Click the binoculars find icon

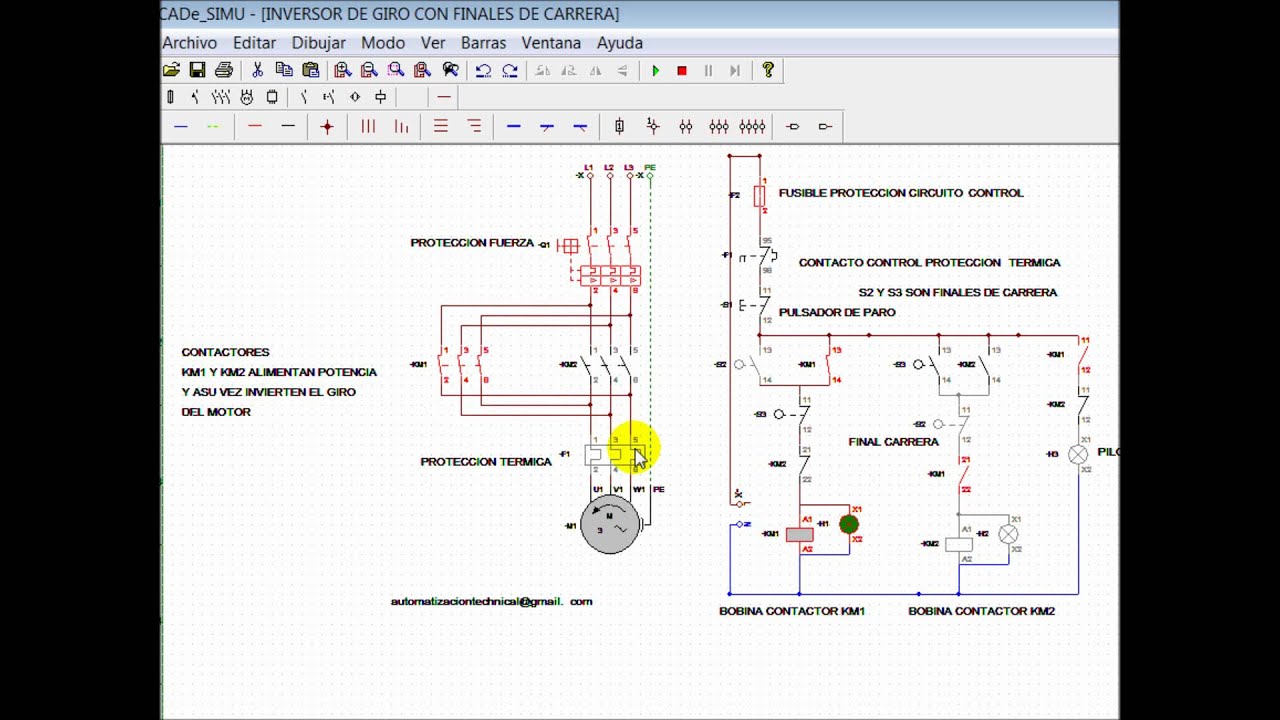pos(451,70)
